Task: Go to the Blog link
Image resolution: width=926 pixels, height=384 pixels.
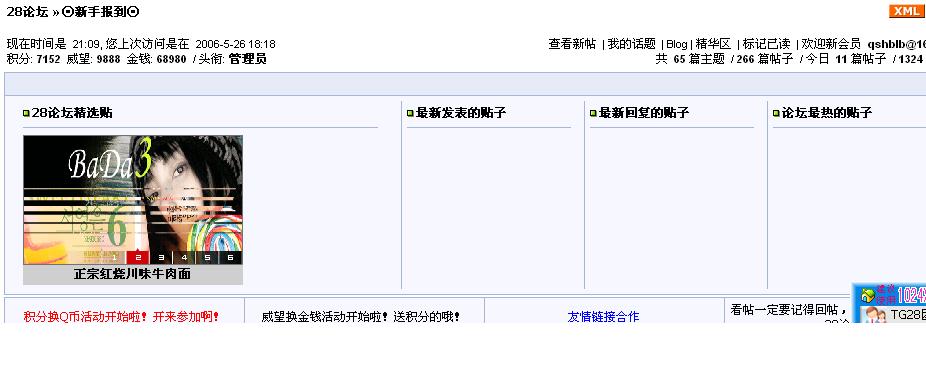Action: coord(677,44)
